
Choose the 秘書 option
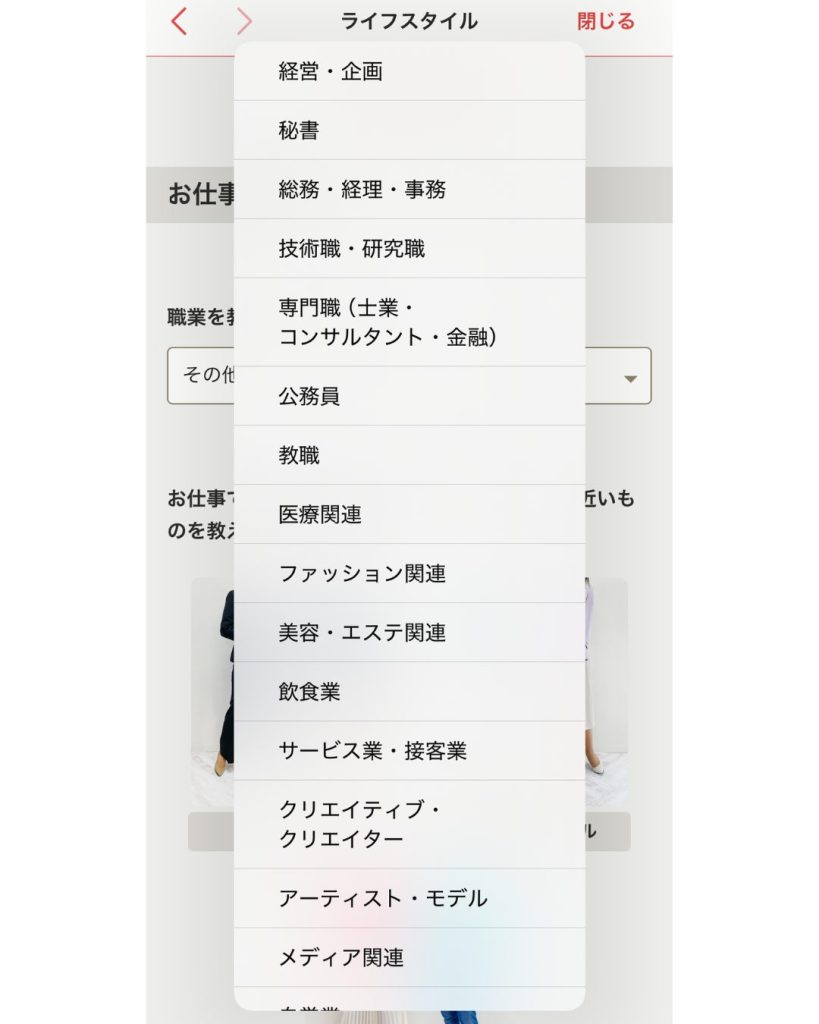tap(409, 130)
